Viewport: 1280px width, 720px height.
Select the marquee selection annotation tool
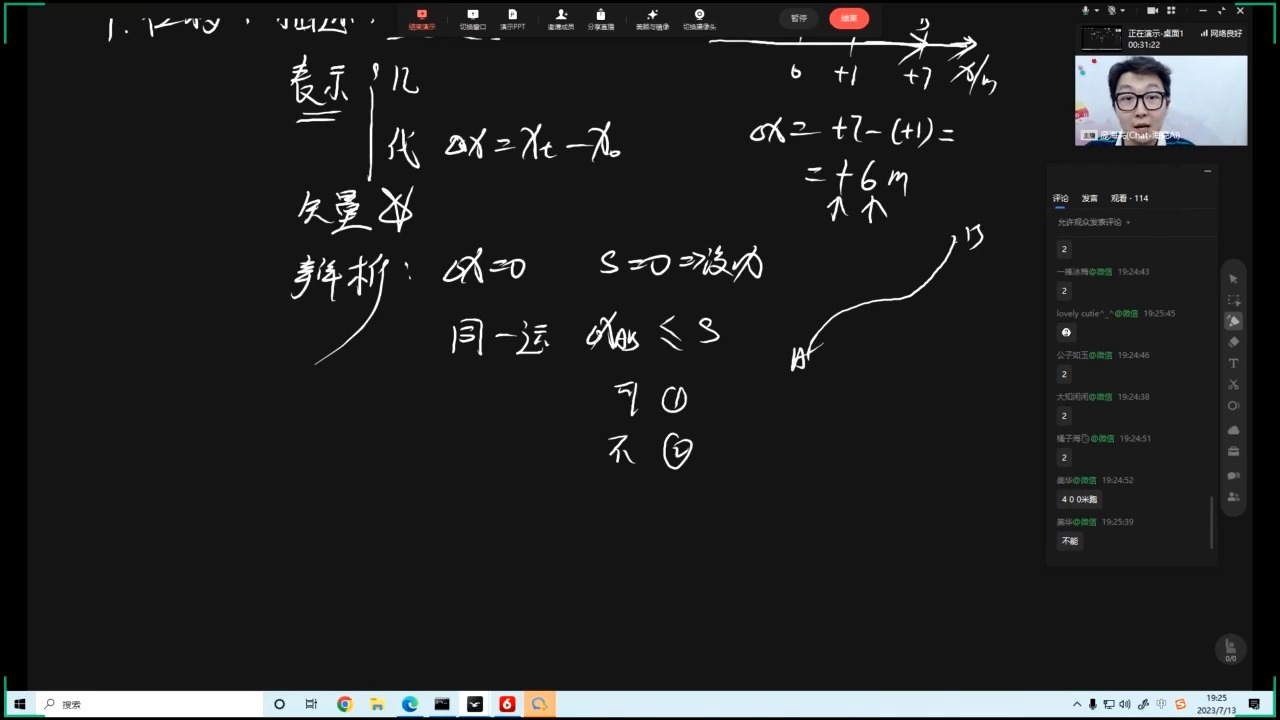(x=1233, y=300)
